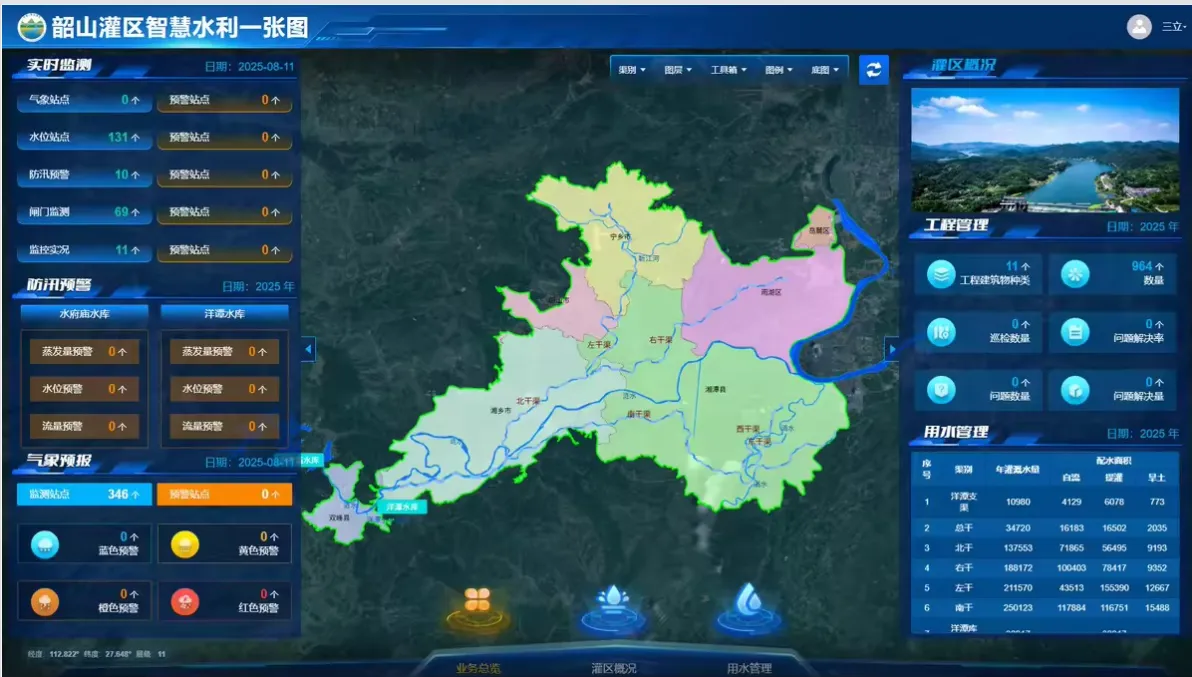Click 蒸发量预警 under 水府庙水库
Image resolution: width=1192 pixels, height=677 pixels.
[x=84, y=351]
